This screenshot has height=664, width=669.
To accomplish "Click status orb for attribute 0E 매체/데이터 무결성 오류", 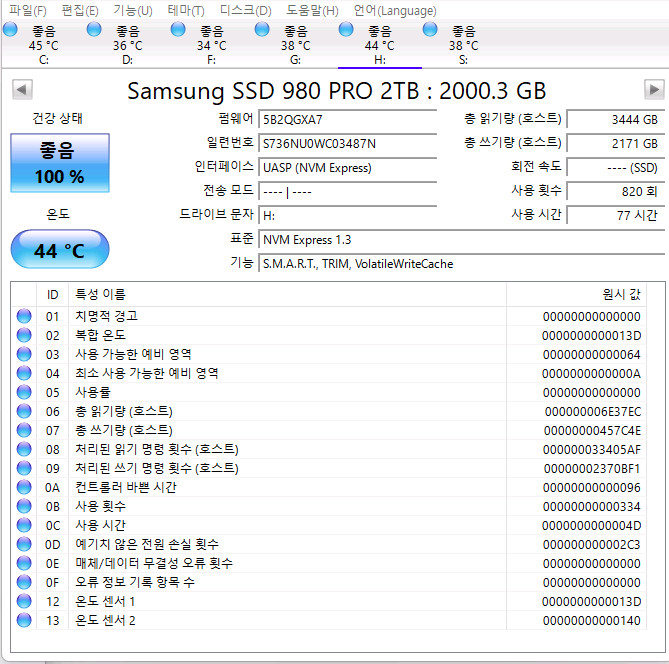I will coord(24,563).
